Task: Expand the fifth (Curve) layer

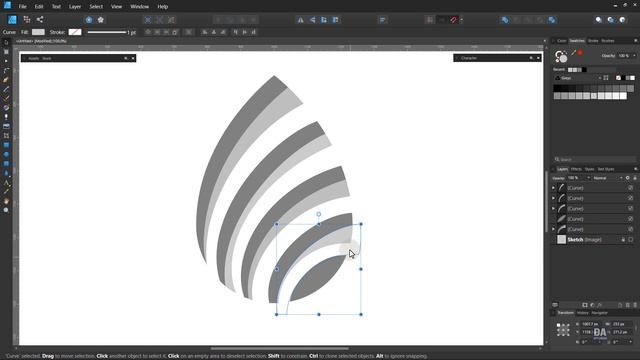Action: coord(554,229)
